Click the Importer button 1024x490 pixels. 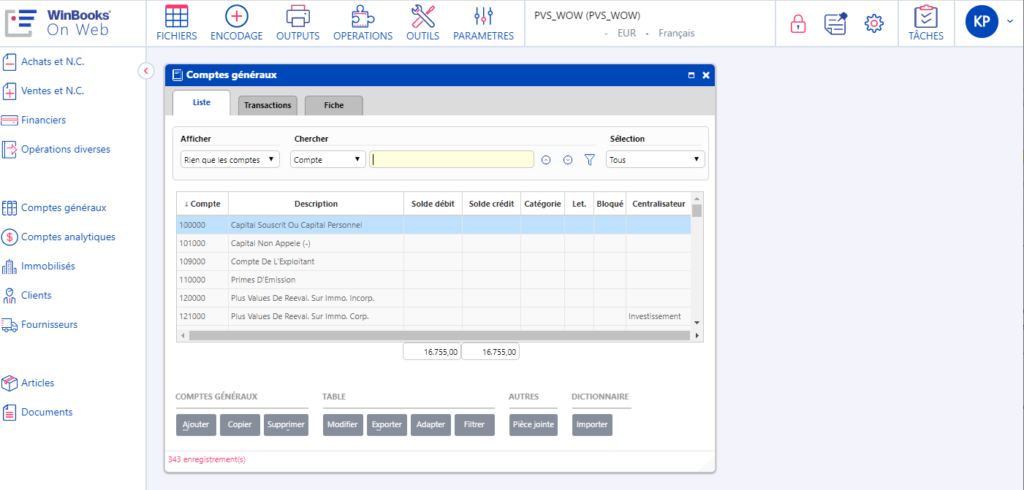click(592, 425)
